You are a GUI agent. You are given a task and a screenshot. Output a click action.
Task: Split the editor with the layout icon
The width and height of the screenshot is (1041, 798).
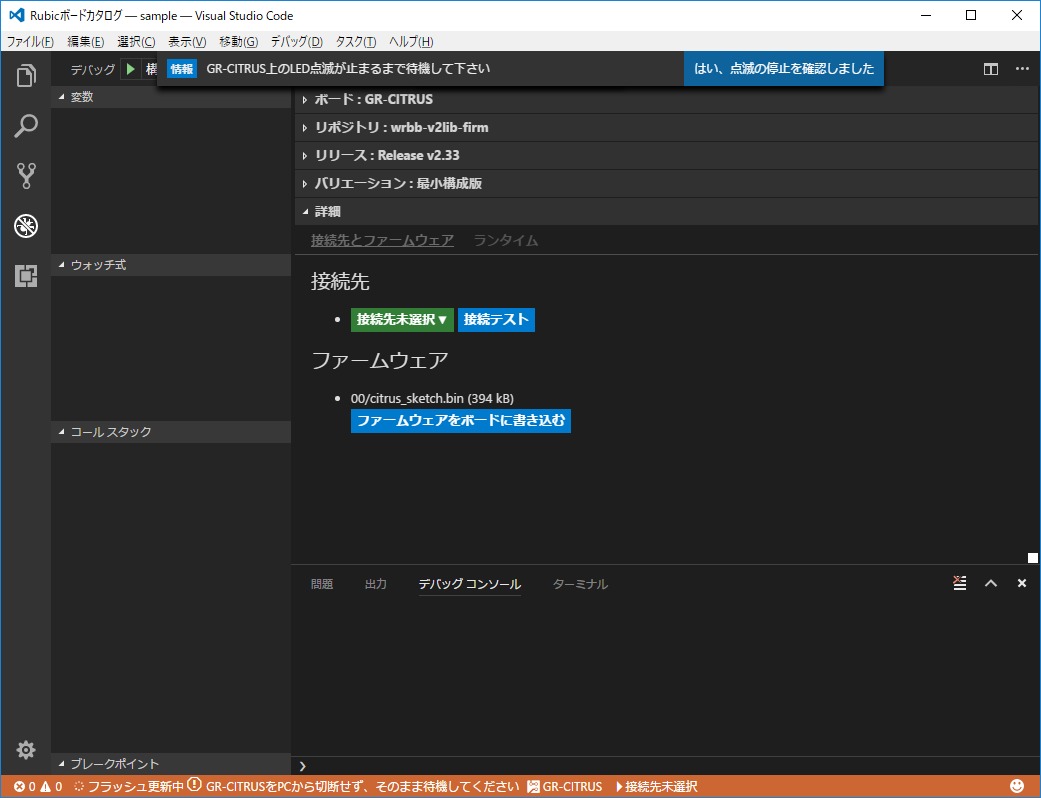coord(991,69)
